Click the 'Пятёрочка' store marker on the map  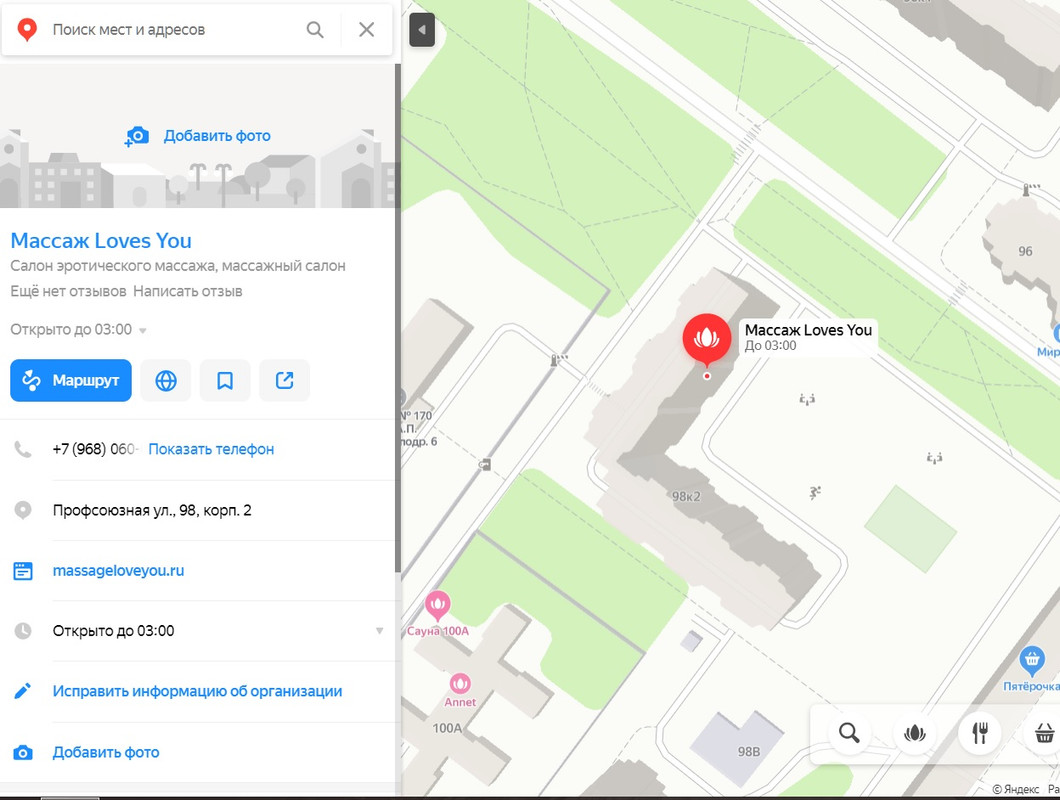pyautogui.click(x=1032, y=660)
